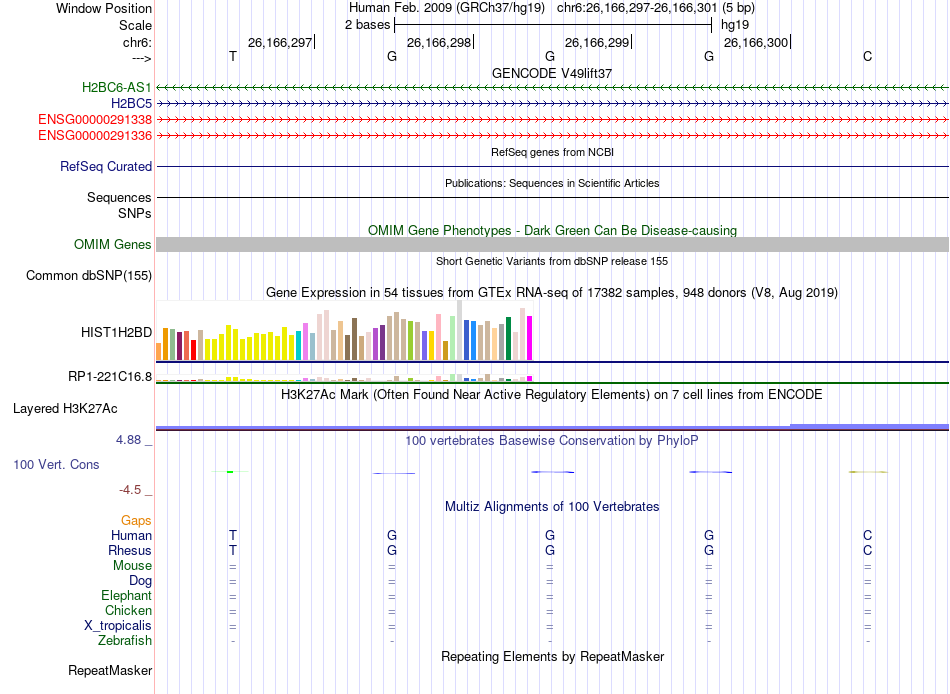This screenshot has height=694, width=950.
Task: Click the Elephant alignment row label
Action: click(x=126, y=595)
